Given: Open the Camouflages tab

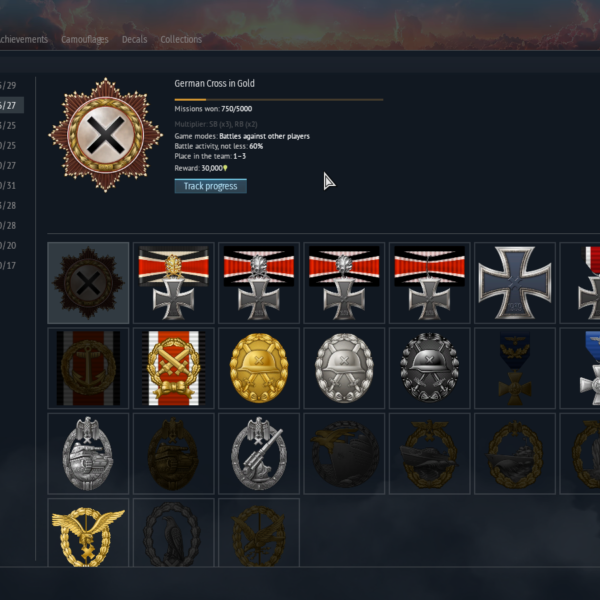Looking at the screenshot, I should tap(85, 39).
